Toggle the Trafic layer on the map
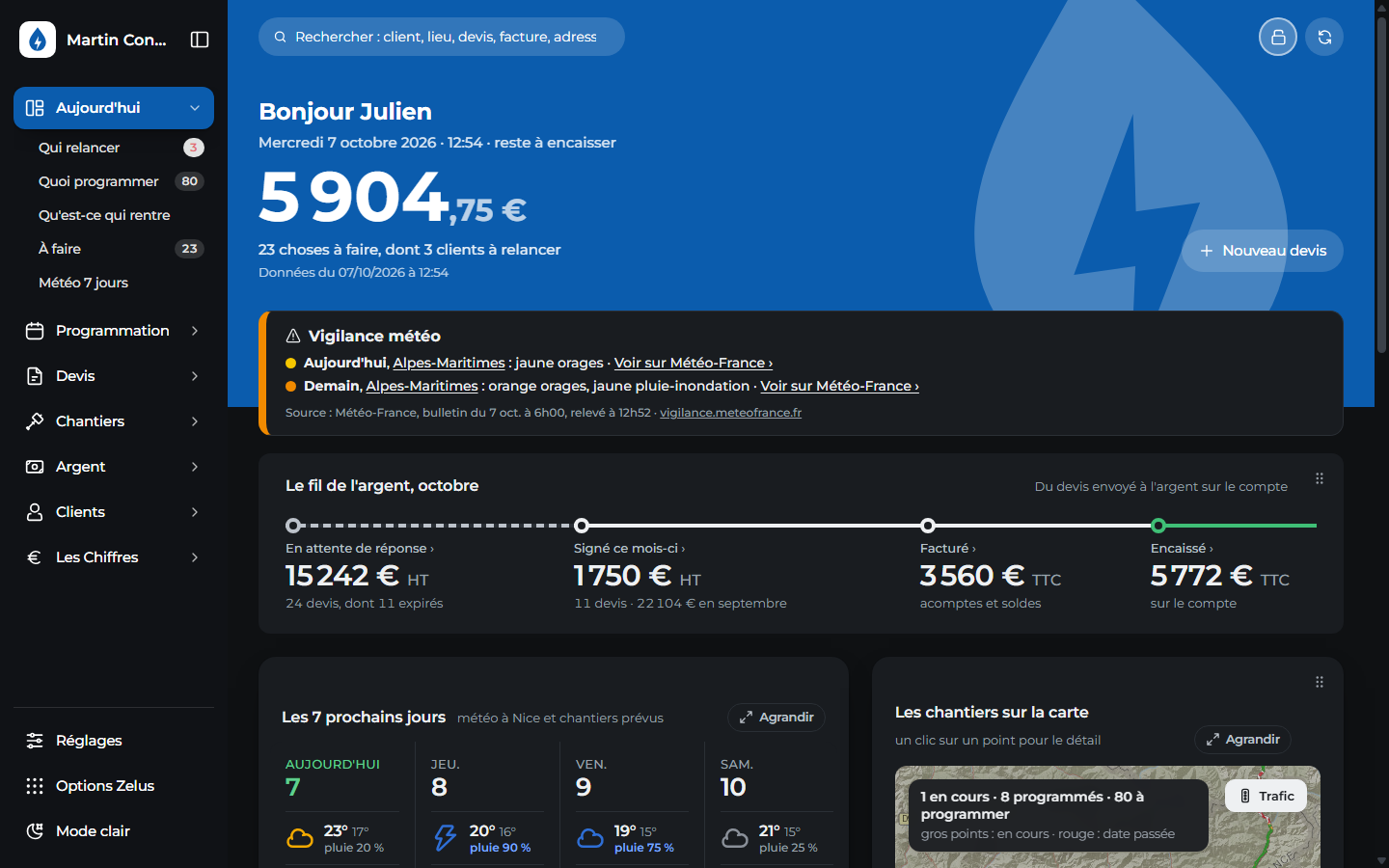Screen dimensions: 1389x868 point(1266,796)
